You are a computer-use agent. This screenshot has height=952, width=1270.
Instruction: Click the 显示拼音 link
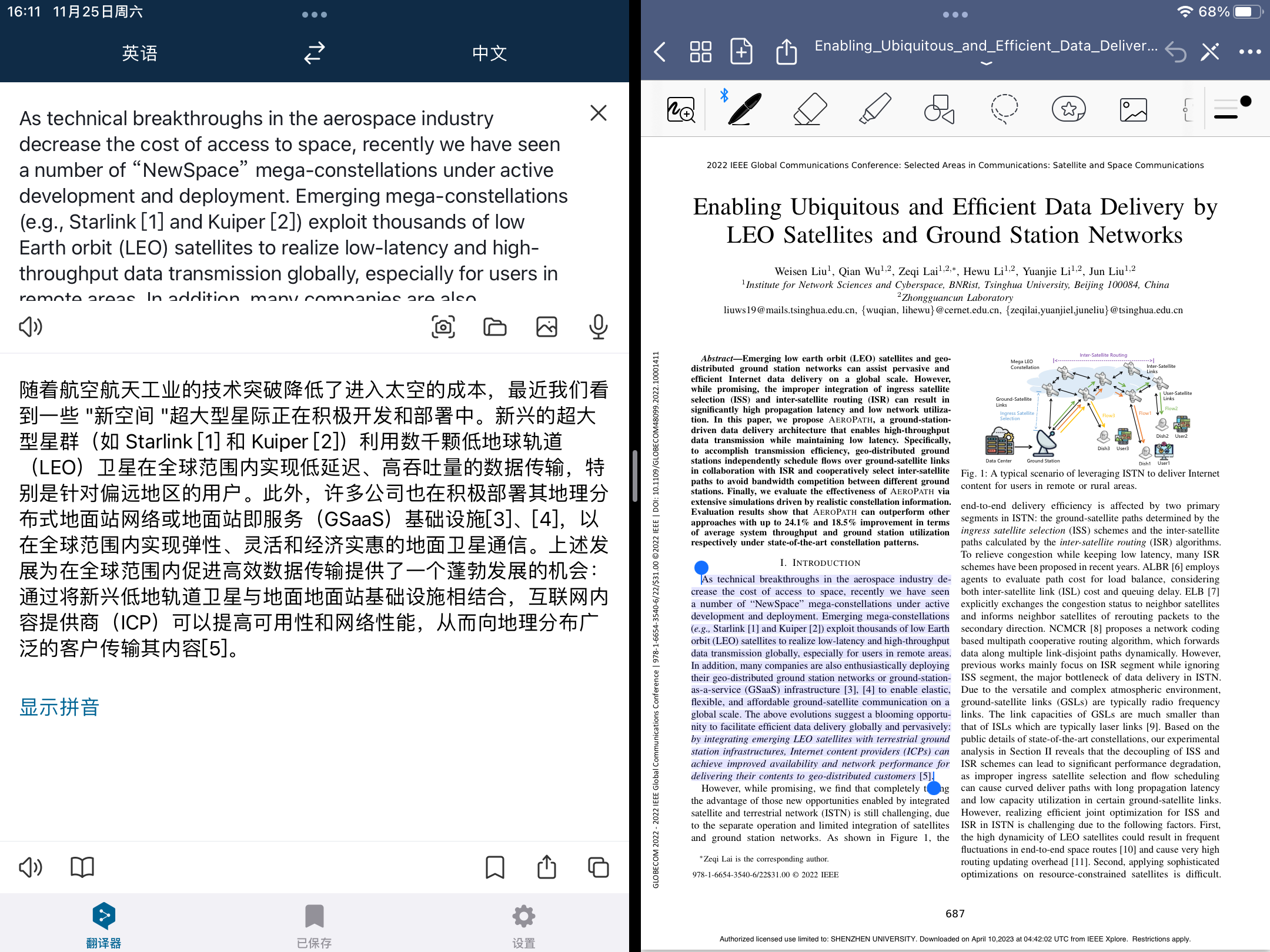pyautogui.click(x=59, y=707)
